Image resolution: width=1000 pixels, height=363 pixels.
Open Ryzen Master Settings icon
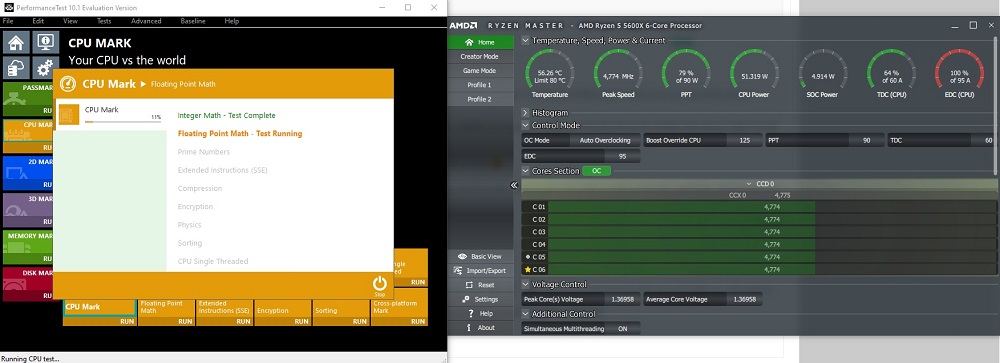pos(466,299)
